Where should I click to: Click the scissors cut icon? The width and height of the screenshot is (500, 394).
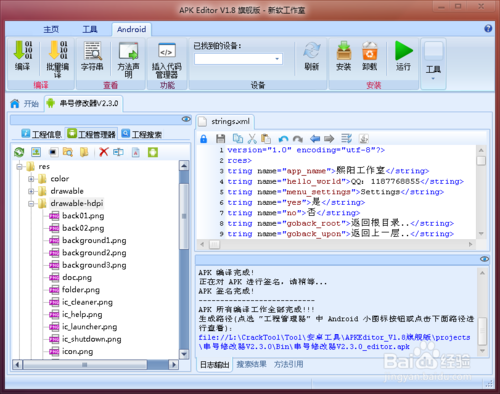[x=252, y=138]
